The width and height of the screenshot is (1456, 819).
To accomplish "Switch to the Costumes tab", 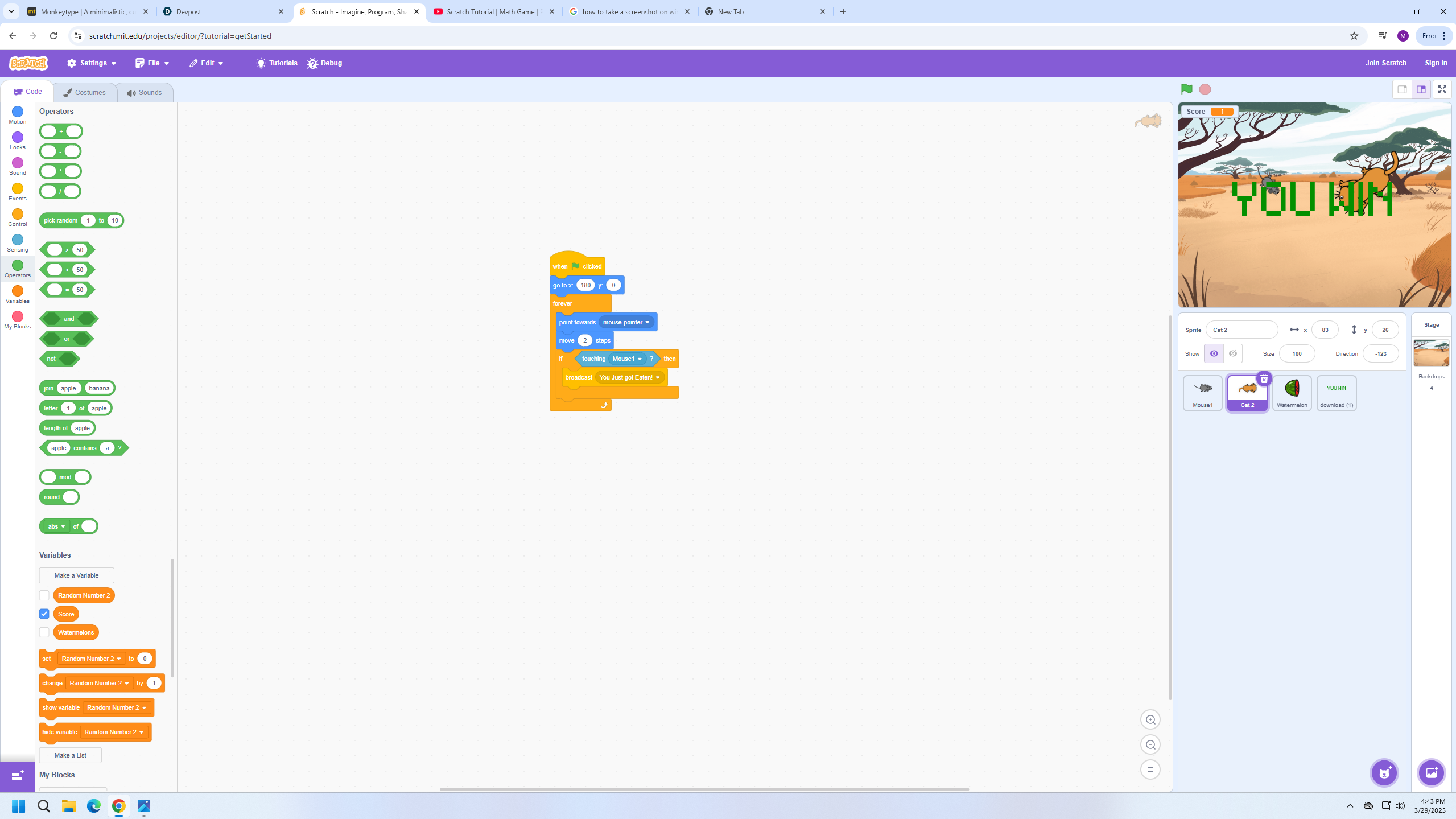I will (x=85, y=92).
